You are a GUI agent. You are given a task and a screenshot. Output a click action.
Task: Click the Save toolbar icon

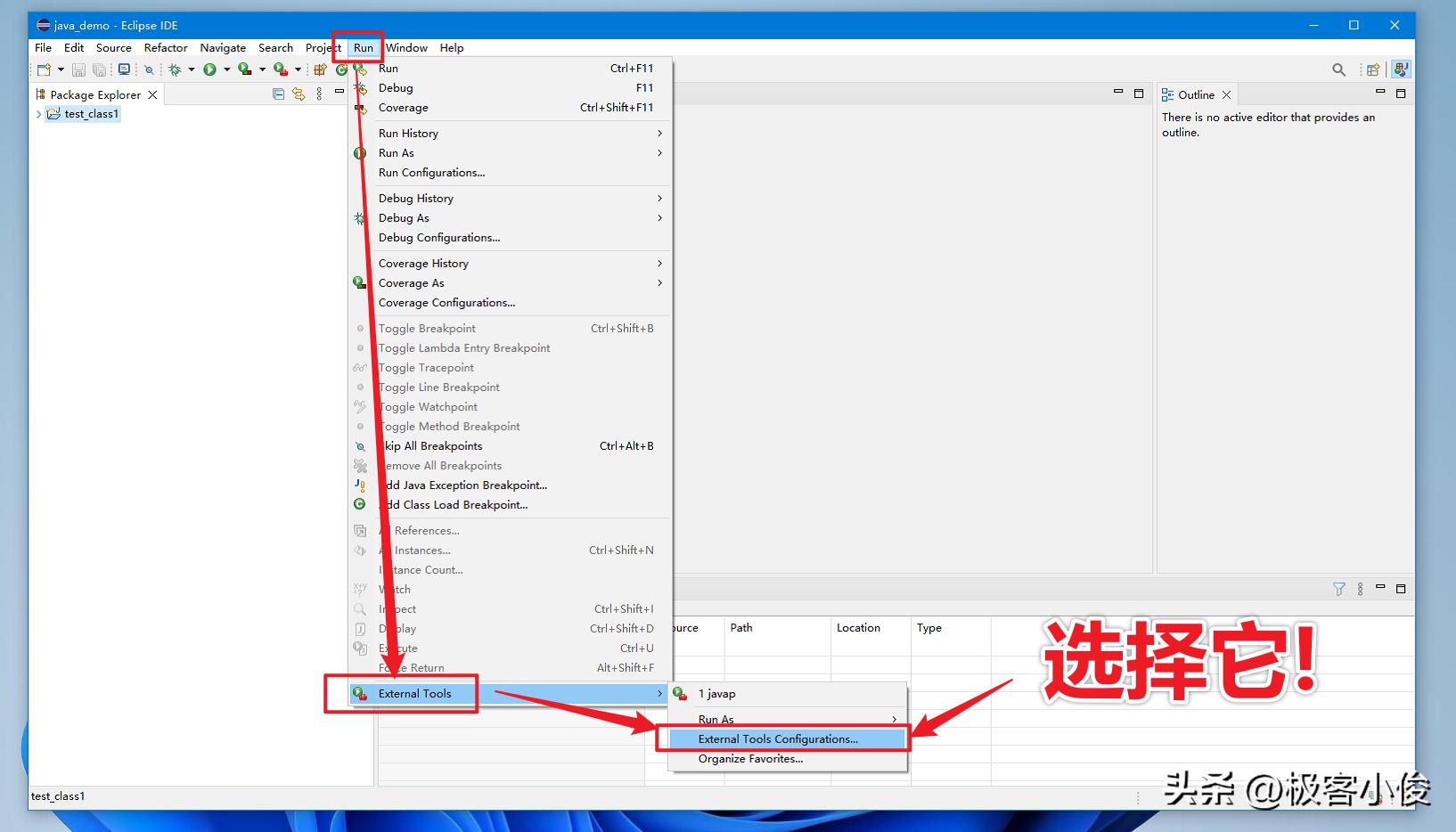pos(78,69)
